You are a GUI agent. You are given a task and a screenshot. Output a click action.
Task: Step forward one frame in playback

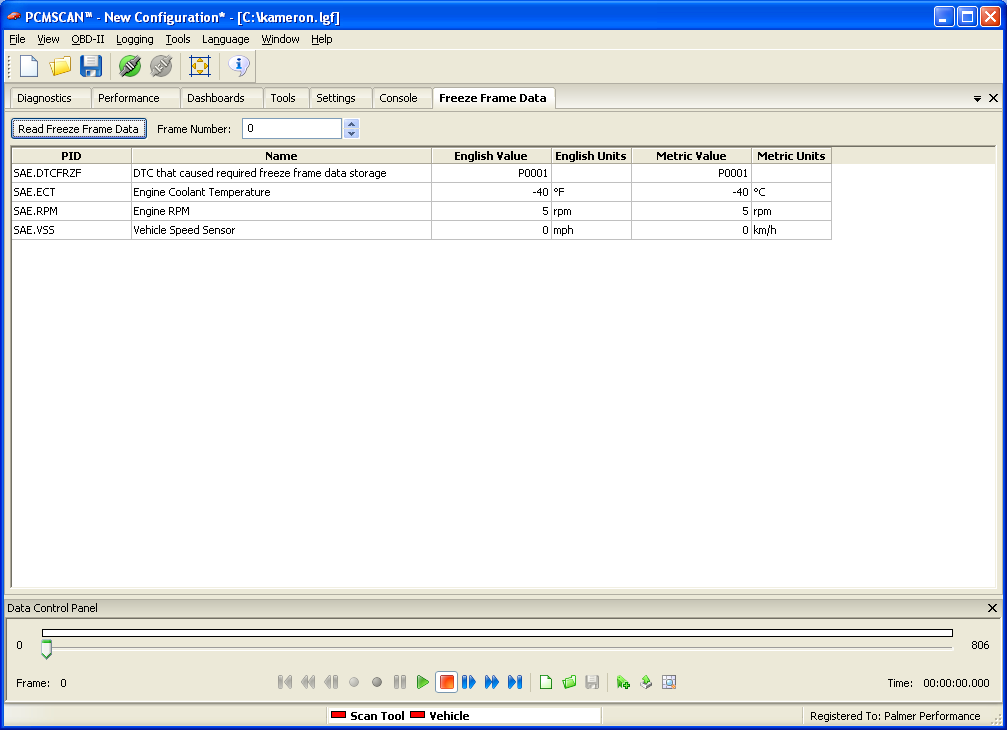click(469, 682)
